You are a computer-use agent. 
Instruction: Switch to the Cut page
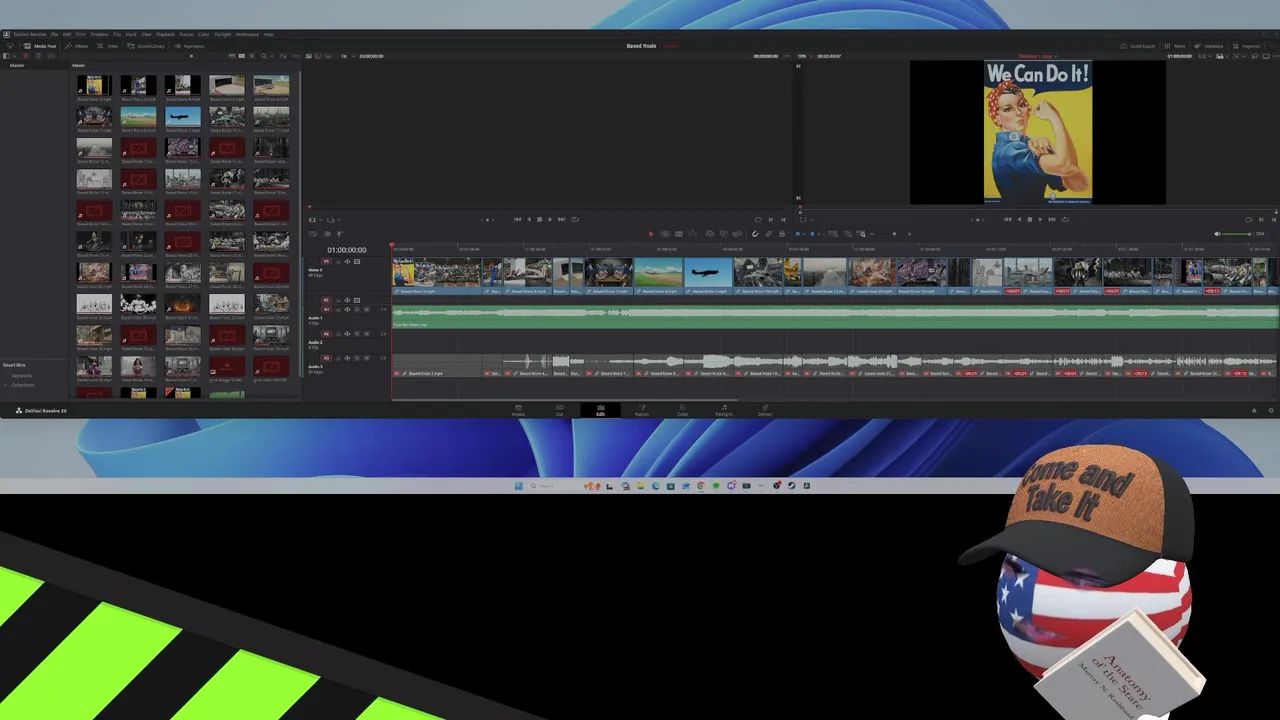click(x=559, y=410)
